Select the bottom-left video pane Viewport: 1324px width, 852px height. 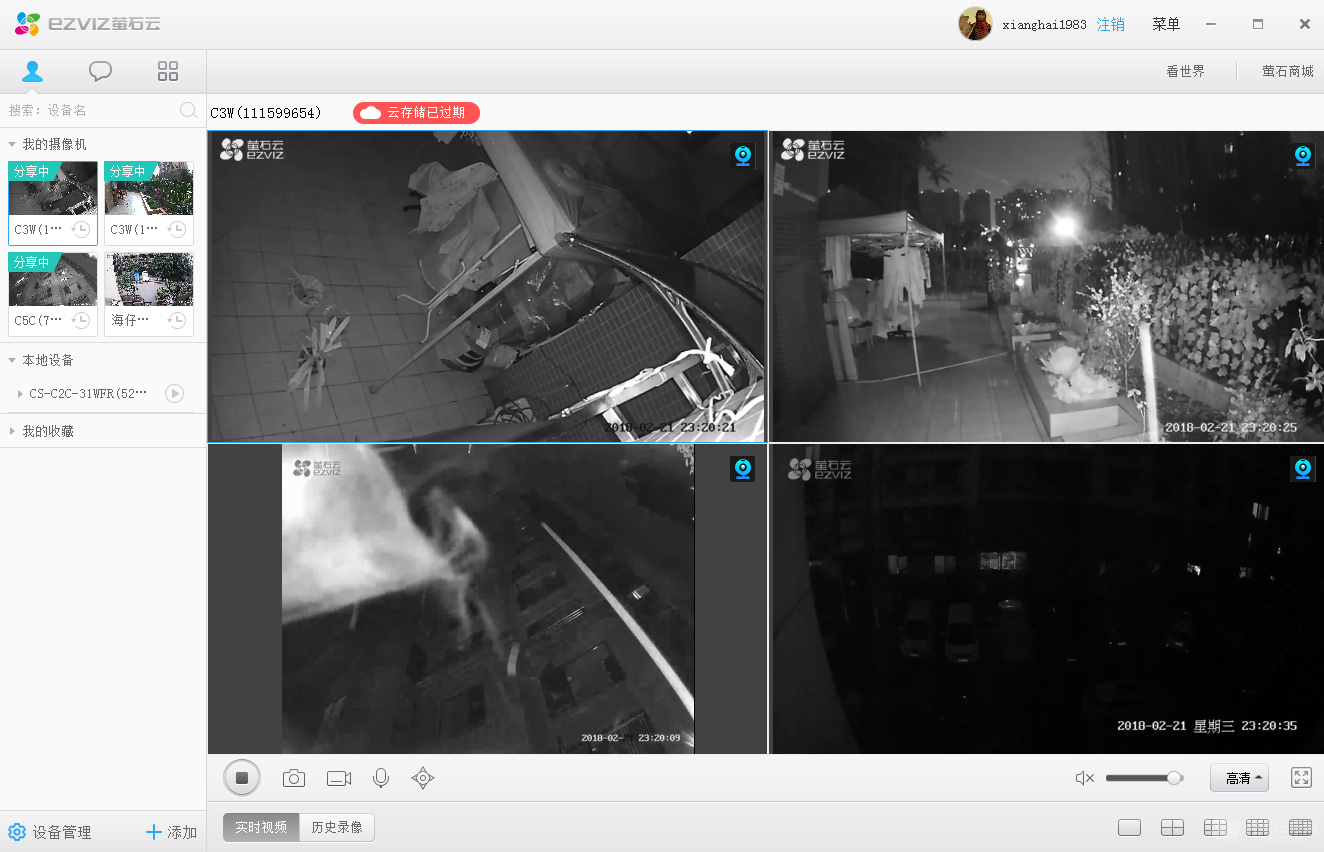click(488, 599)
